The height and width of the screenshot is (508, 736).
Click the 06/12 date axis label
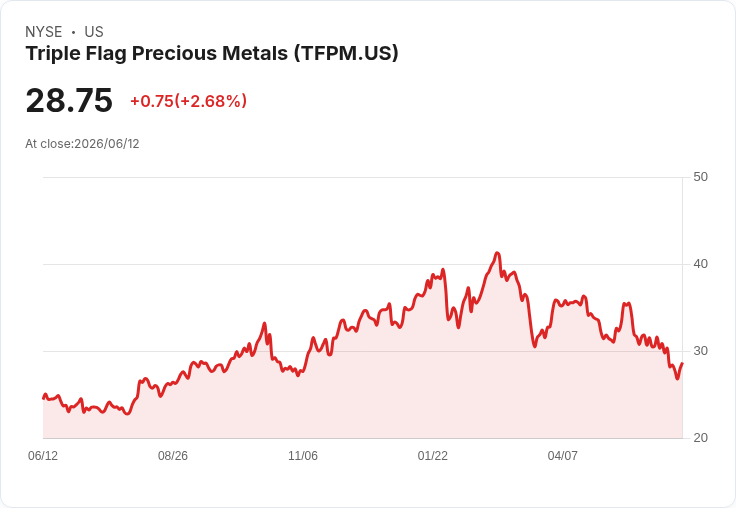(x=43, y=455)
